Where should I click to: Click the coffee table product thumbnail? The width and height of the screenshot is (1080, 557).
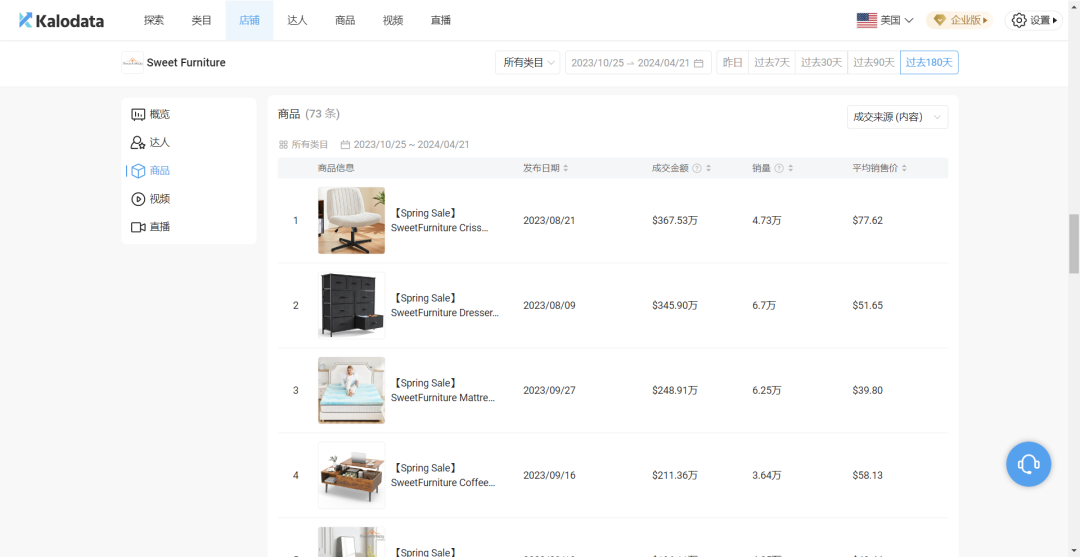click(x=351, y=475)
